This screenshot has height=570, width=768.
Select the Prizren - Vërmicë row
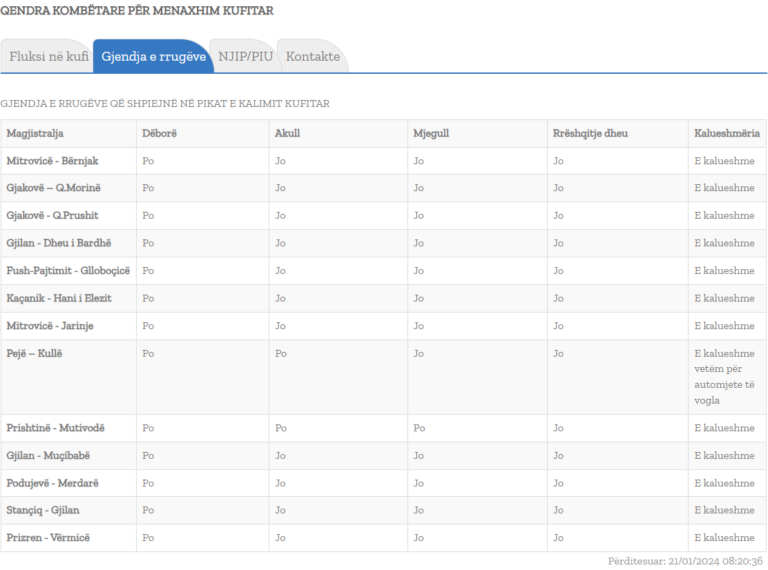(48, 538)
